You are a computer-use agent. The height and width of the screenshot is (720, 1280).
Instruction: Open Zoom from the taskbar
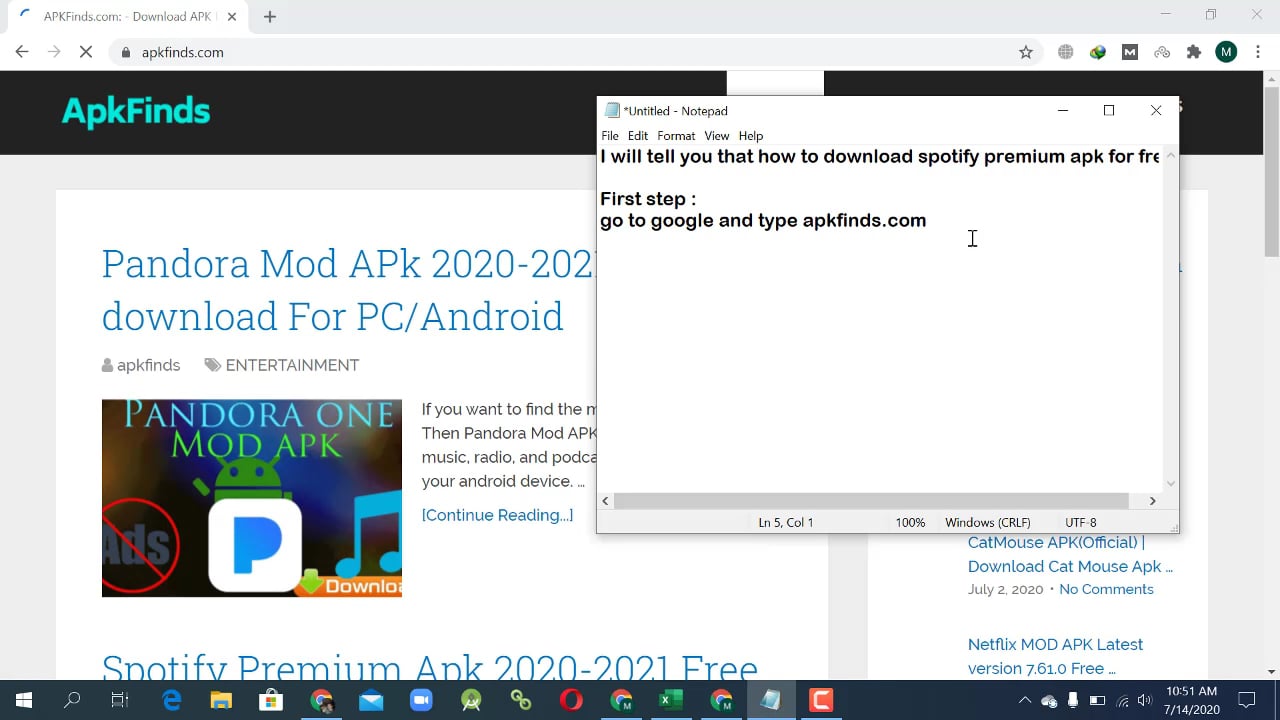[421, 700]
